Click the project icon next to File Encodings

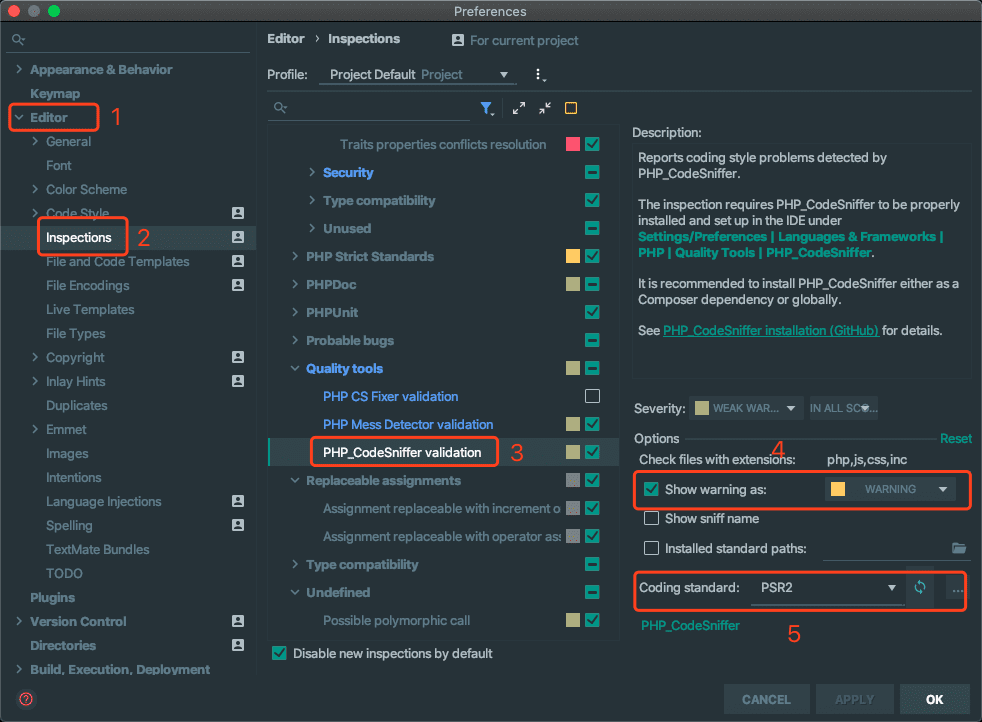click(238, 285)
